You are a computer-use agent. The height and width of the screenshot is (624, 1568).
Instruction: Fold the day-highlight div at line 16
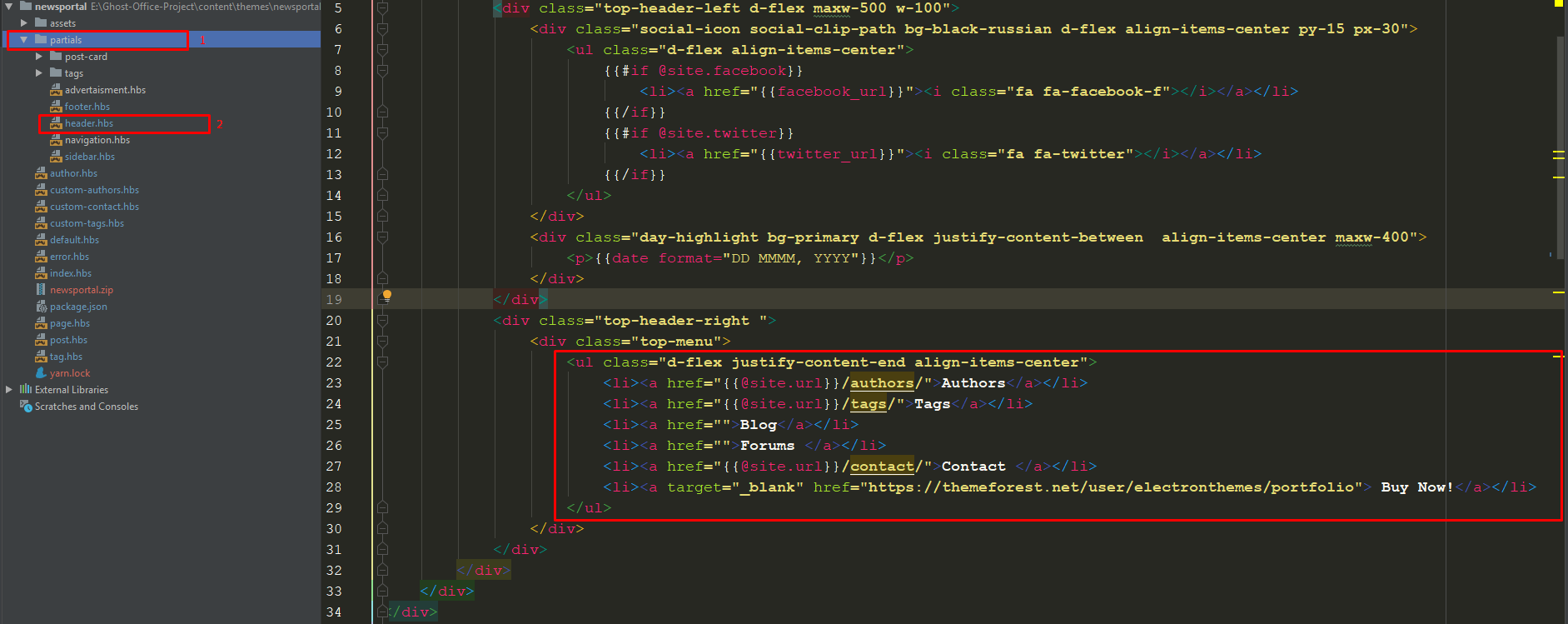click(382, 237)
